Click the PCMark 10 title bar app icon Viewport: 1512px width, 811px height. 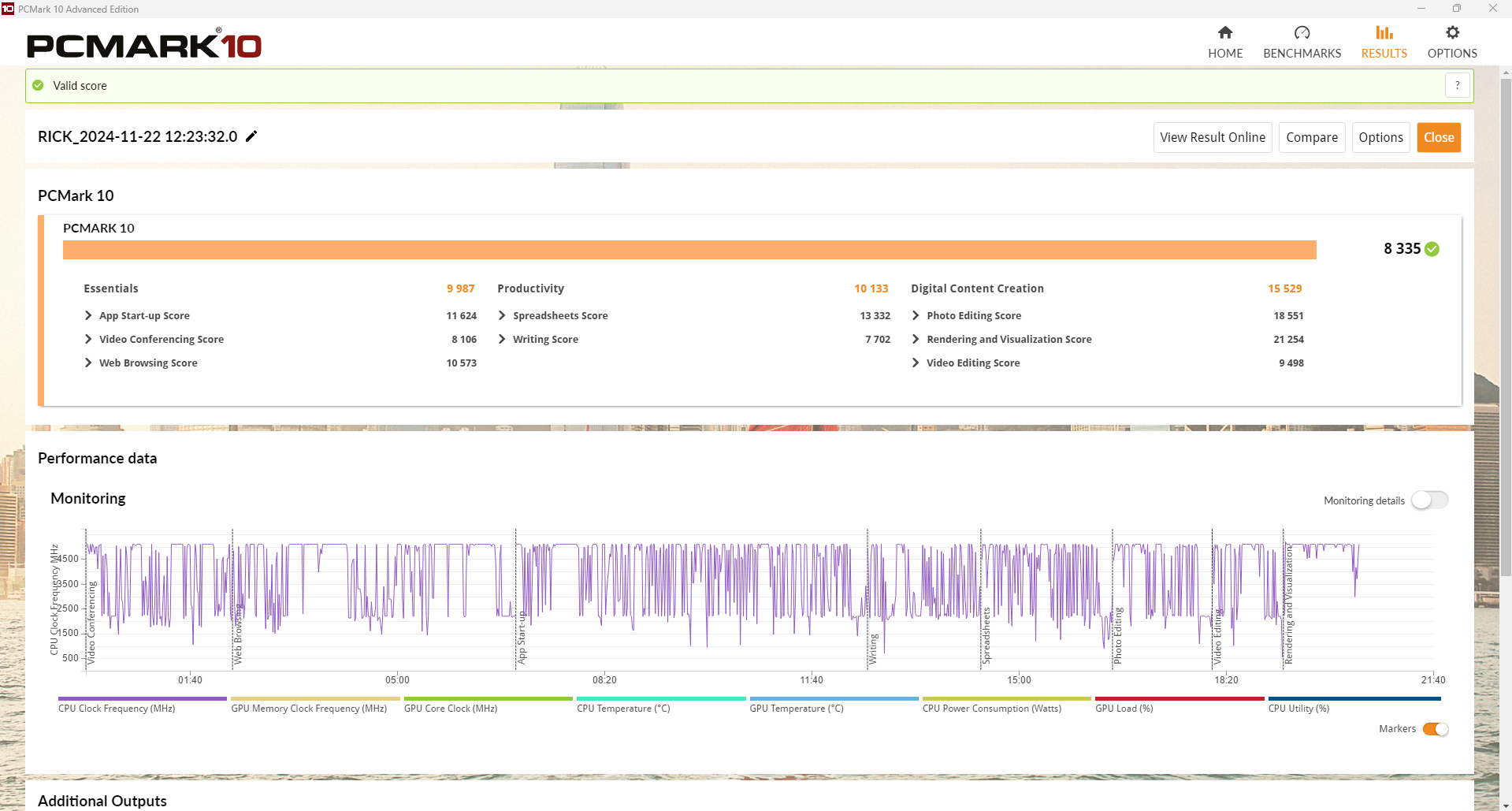click(8, 9)
